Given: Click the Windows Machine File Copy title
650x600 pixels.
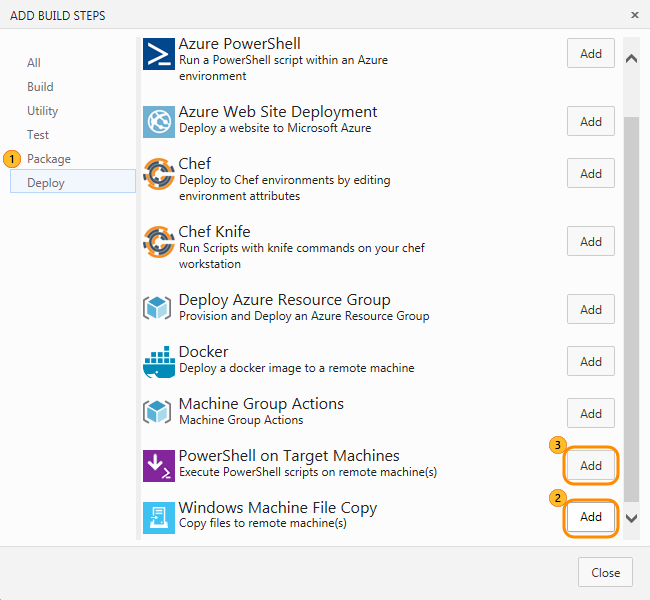Looking at the screenshot, I should (x=278, y=508).
